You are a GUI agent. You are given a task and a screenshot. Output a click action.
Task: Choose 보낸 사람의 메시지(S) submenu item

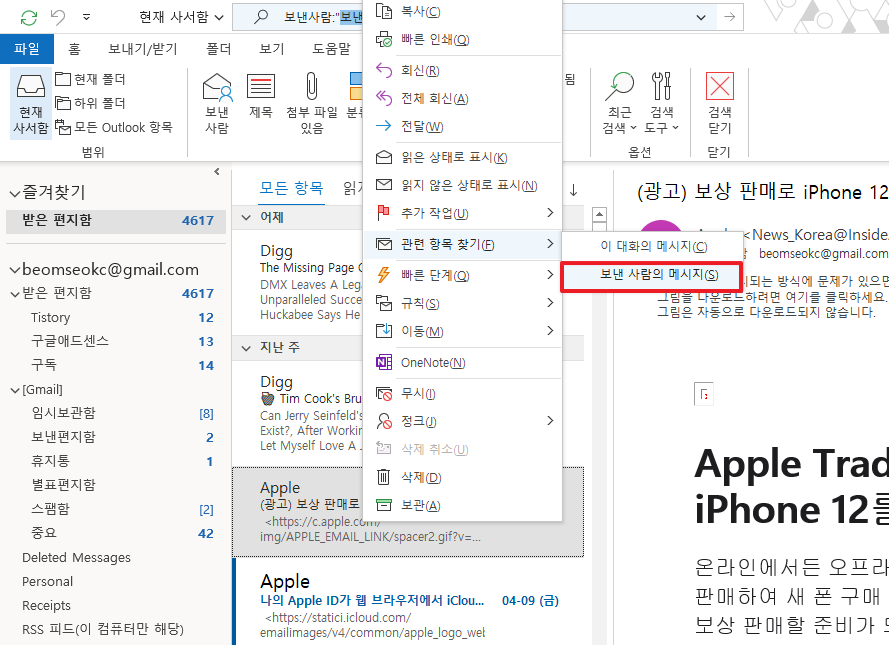point(651,276)
